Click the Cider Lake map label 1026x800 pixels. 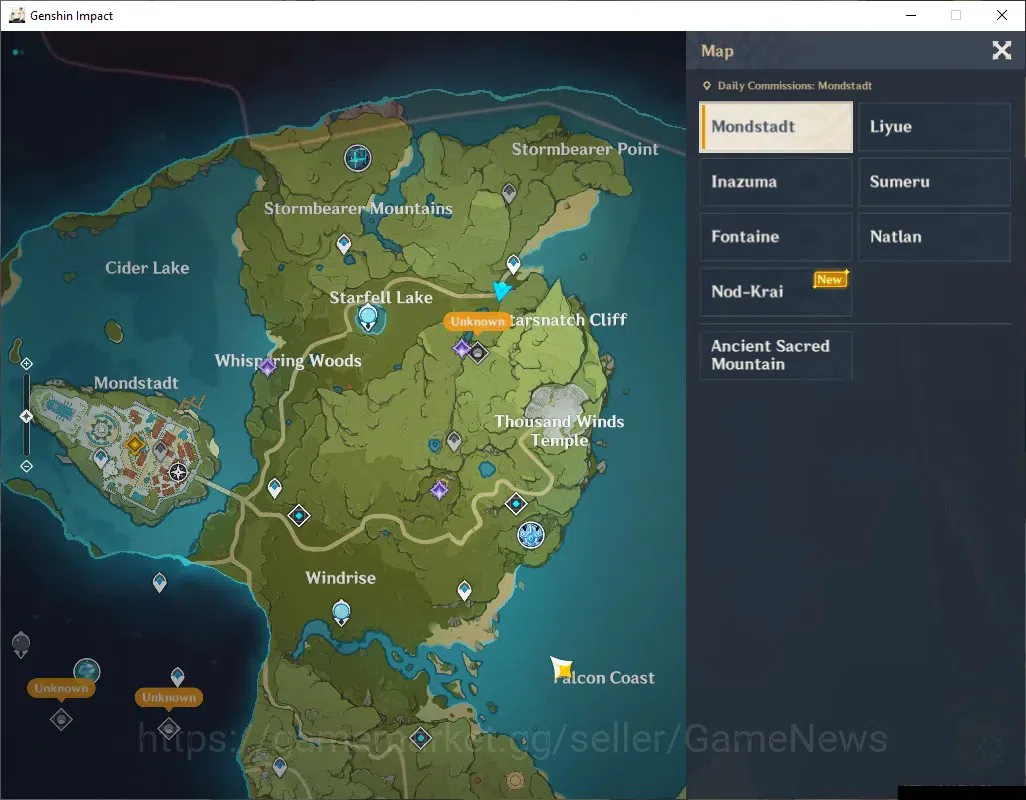(147, 268)
